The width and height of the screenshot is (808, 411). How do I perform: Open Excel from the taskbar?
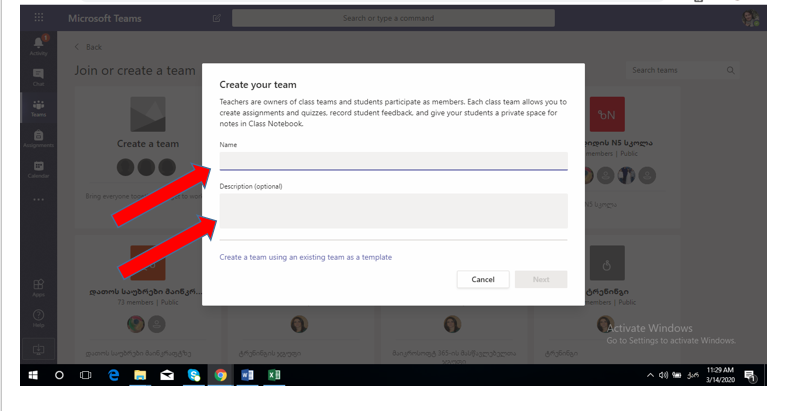coord(274,375)
